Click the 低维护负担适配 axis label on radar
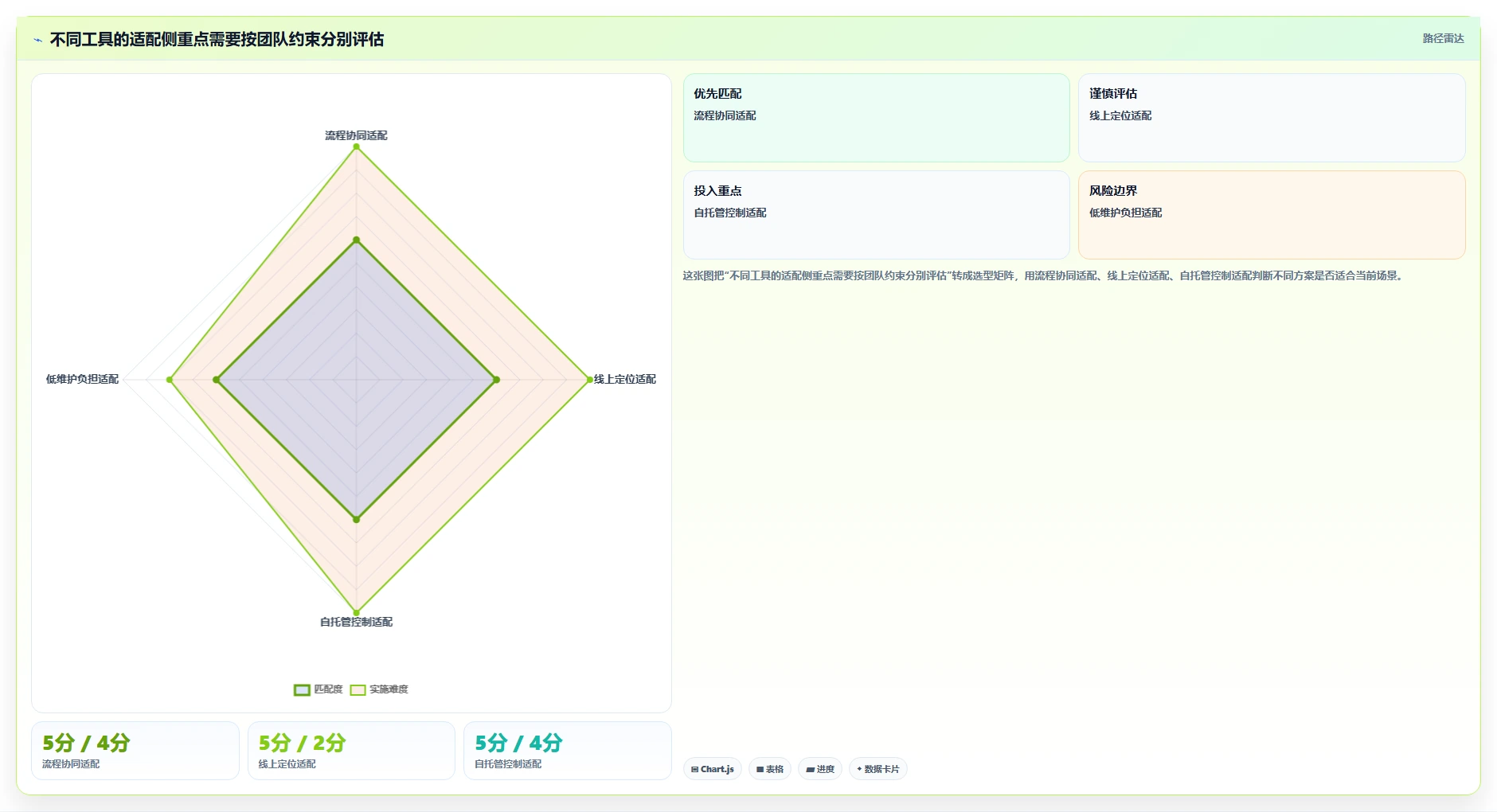This screenshot has height=812, width=1497. 82,379
